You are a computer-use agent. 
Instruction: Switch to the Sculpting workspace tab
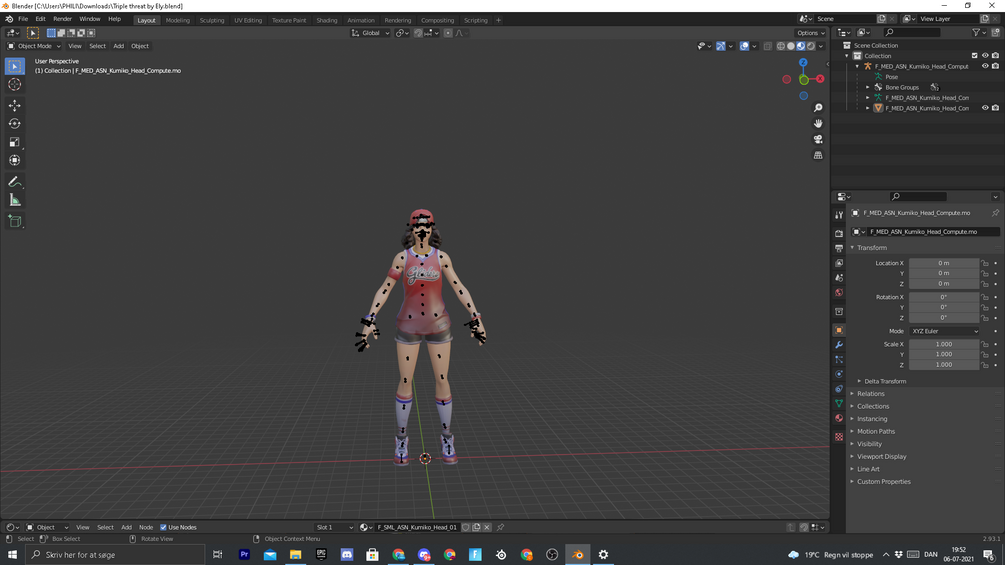tap(212, 20)
